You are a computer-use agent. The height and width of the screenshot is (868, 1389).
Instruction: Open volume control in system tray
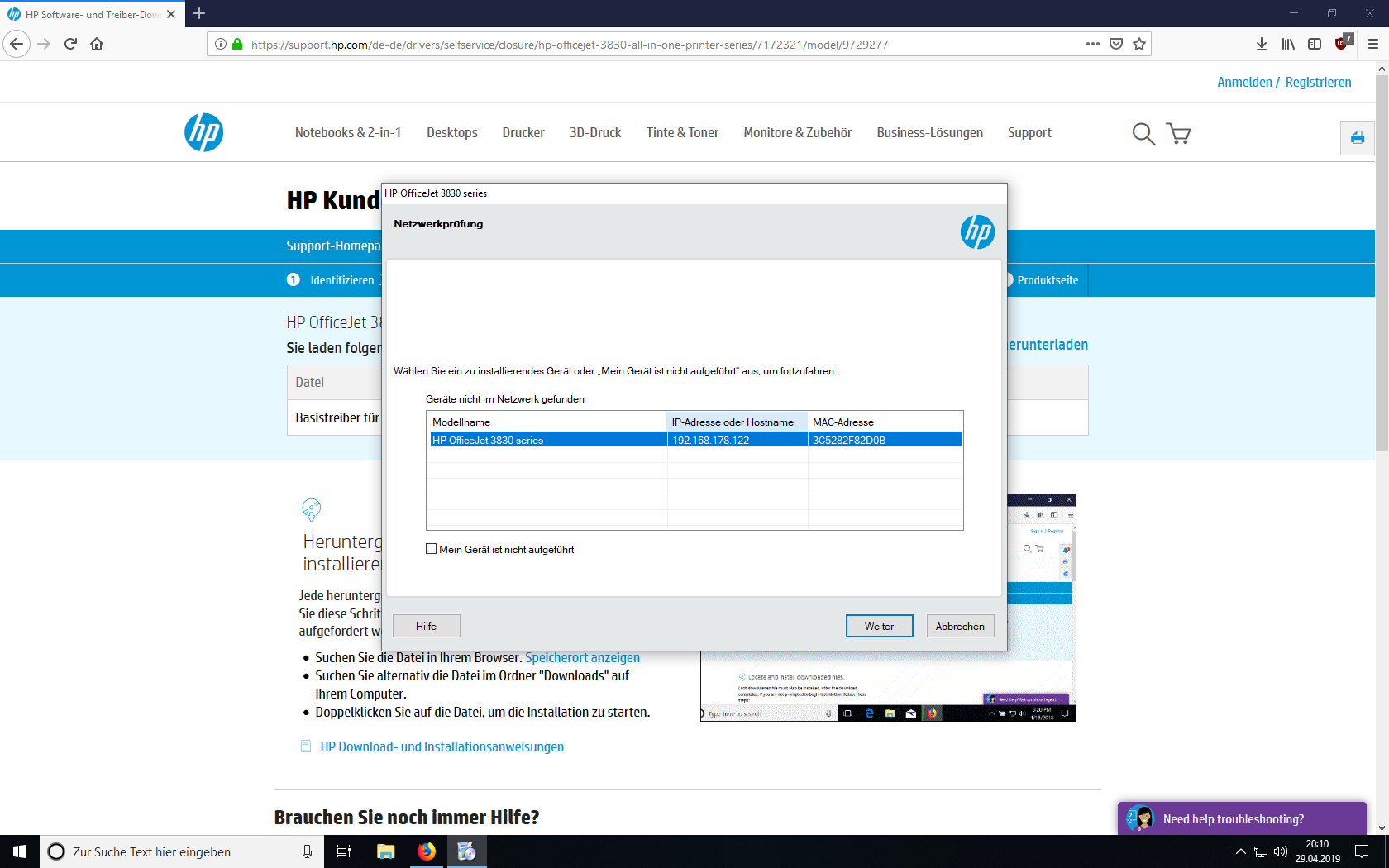(1281, 851)
